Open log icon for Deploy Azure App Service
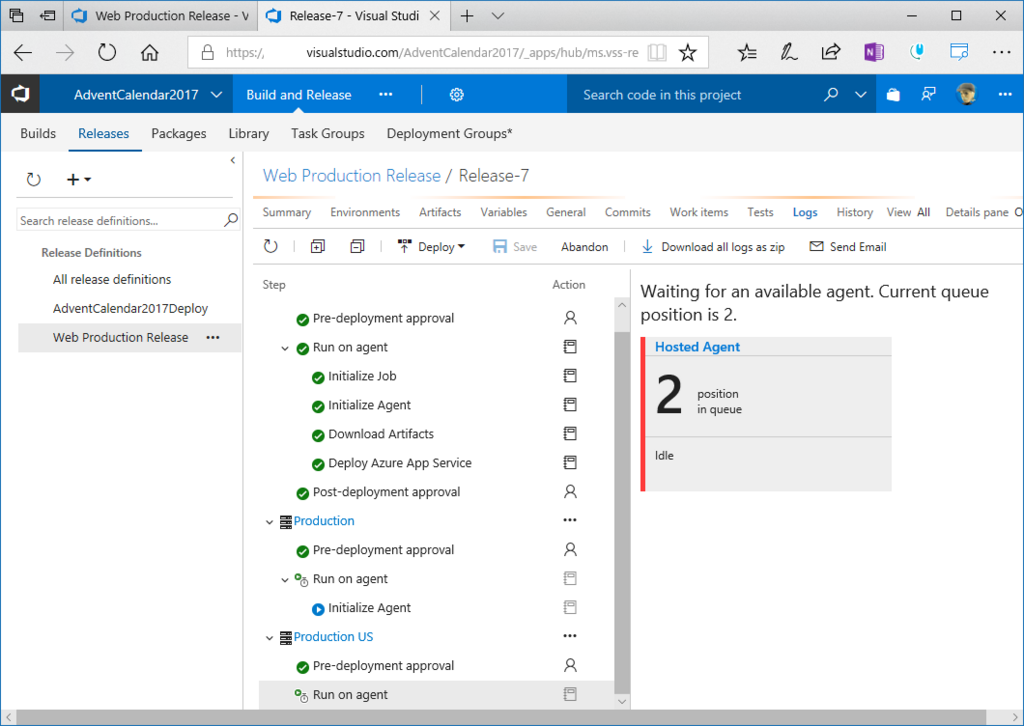This screenshot has height=726, width=1024. [570, 462]
